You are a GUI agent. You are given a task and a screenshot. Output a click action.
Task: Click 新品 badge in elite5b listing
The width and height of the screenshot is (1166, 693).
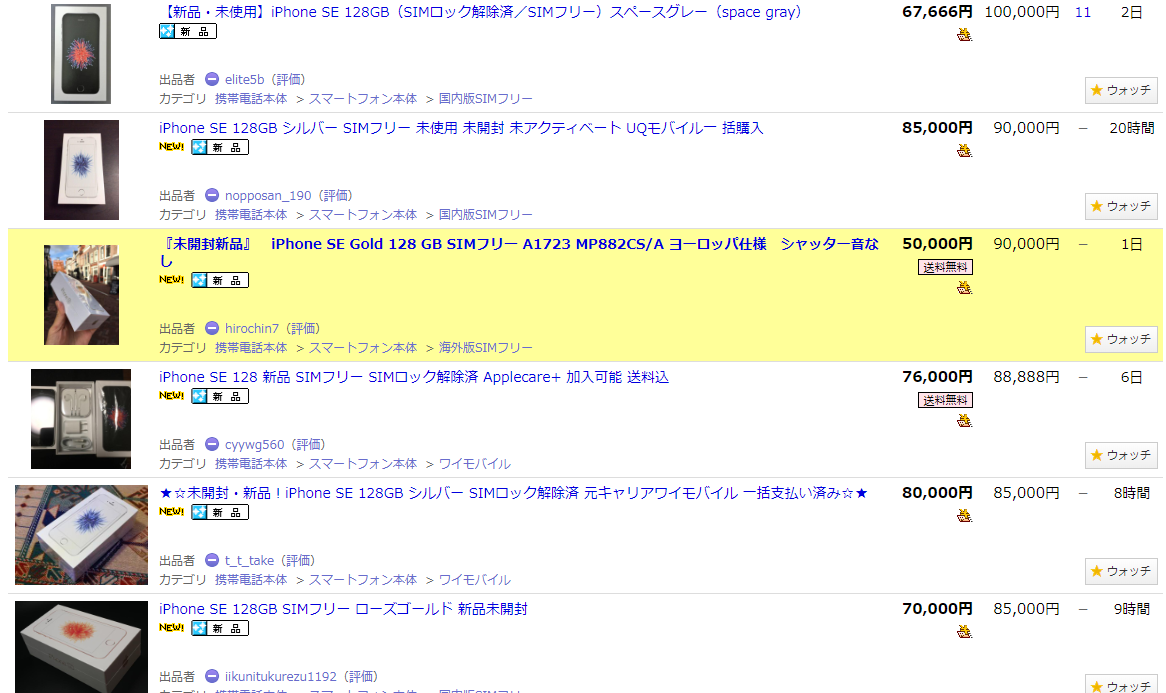pyautogui.click(x=188, y=31)
